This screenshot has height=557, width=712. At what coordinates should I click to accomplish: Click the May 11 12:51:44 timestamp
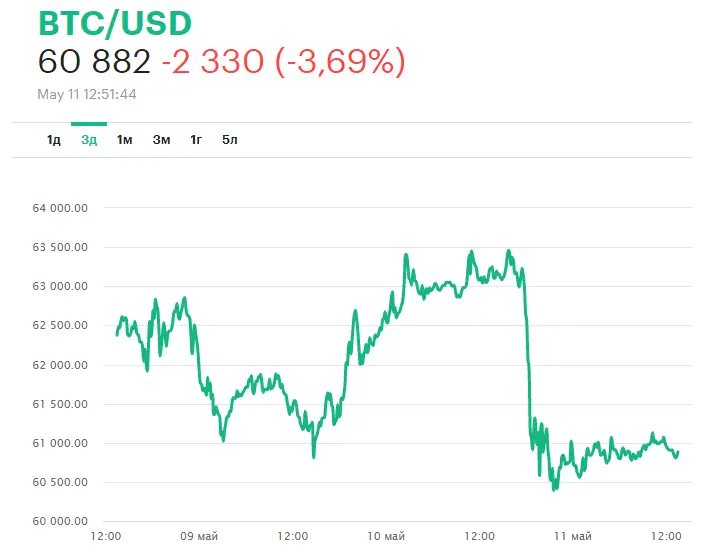pos(87,95)
